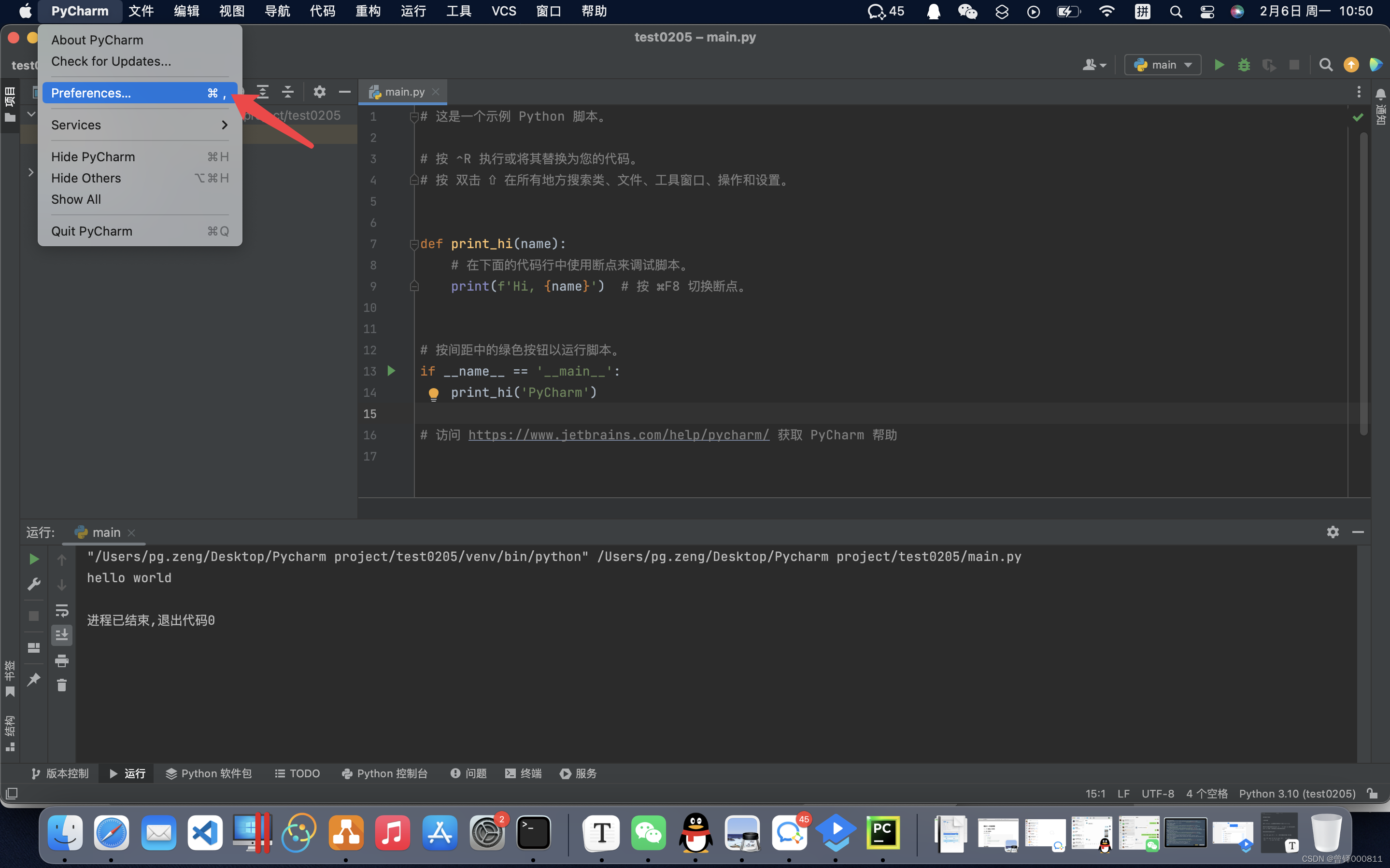This screenshot has width=1390, height=868.
Task: Switch to the Terminal panel tab
Action: click(525, 772)
